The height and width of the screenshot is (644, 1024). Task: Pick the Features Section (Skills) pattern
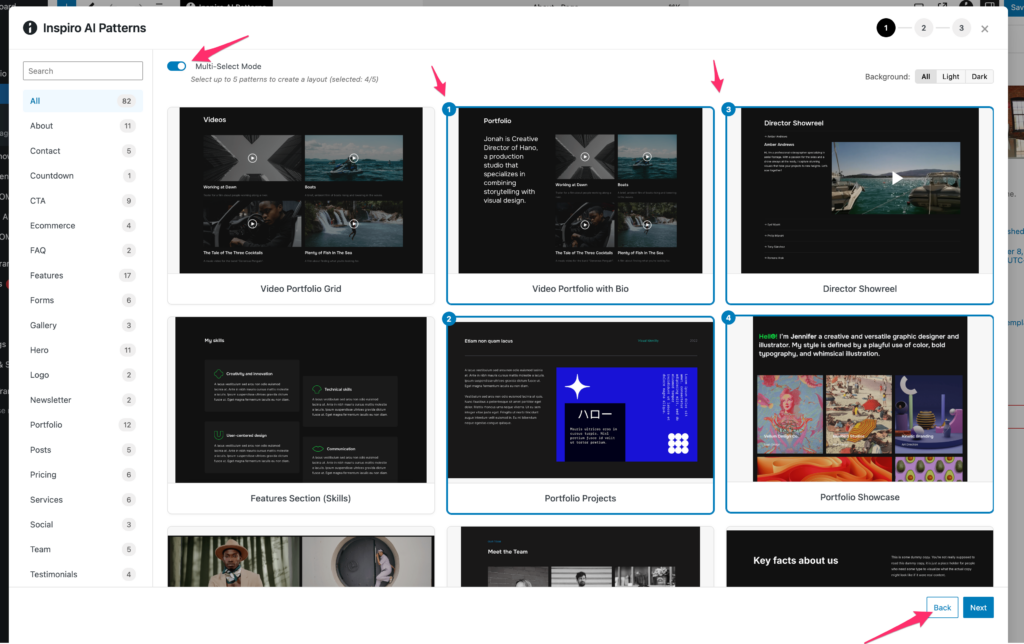(x=301, y=415)
